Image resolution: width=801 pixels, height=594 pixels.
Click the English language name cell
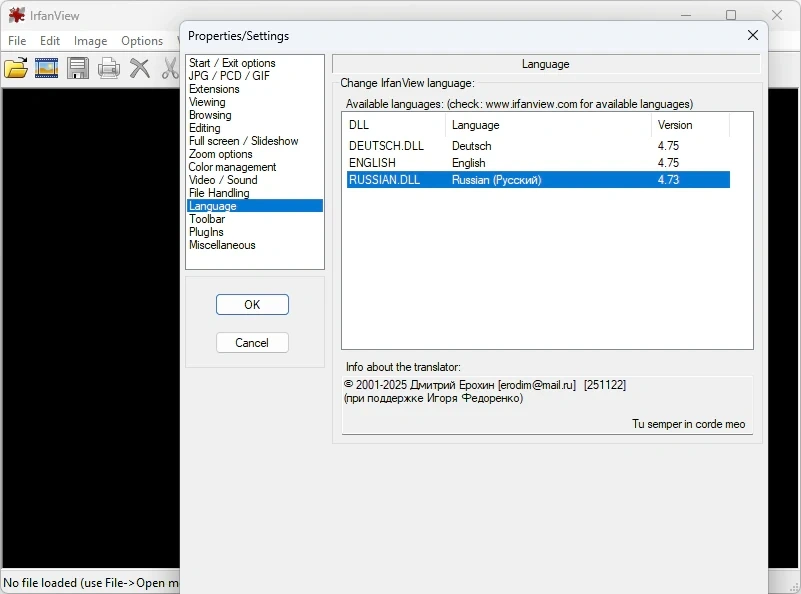[468, 163]
